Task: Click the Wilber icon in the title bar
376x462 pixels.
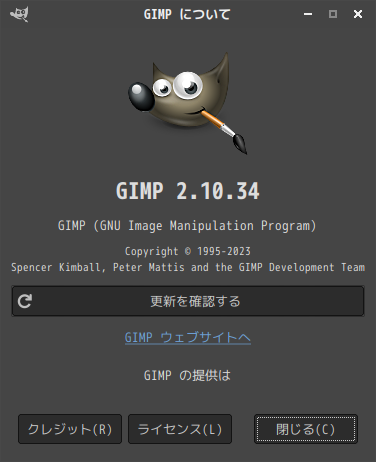Action: [19, 14]
